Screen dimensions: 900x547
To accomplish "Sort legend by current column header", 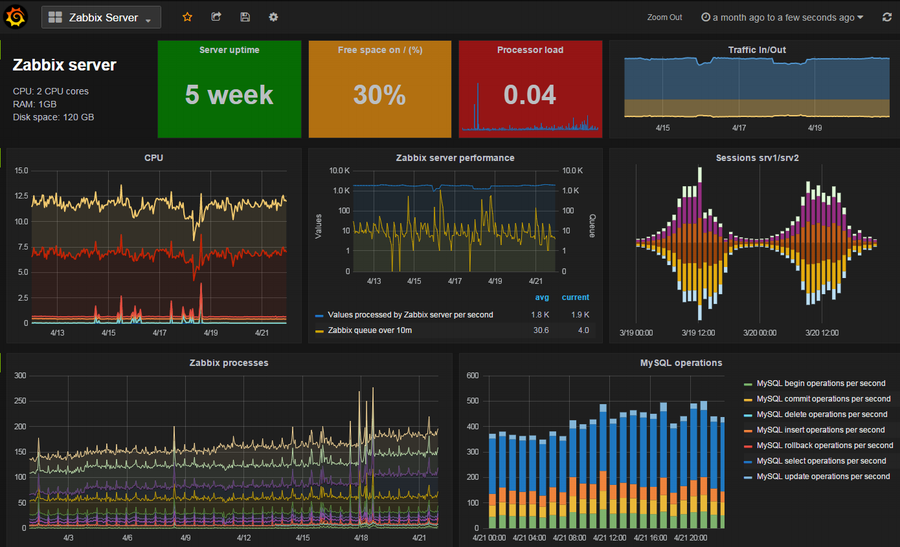I will [x=575, y=297].
